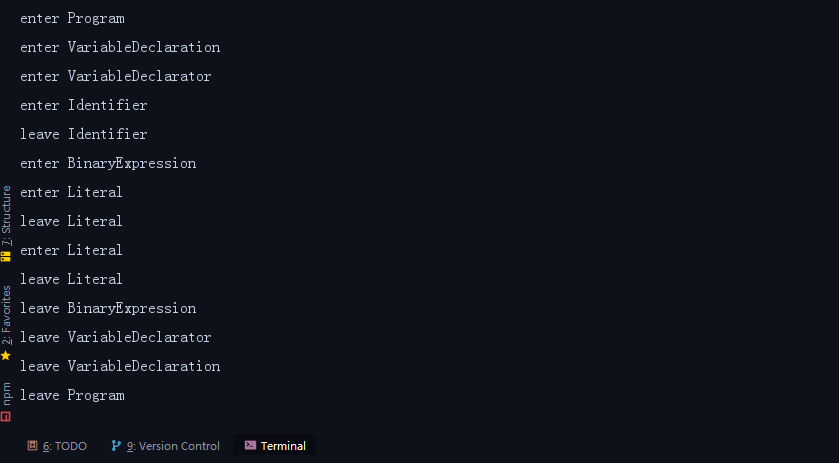The height and width of the screenshot is (463, 839).
Task: Open the 6: TODO tool window
Action: [57, 445]
